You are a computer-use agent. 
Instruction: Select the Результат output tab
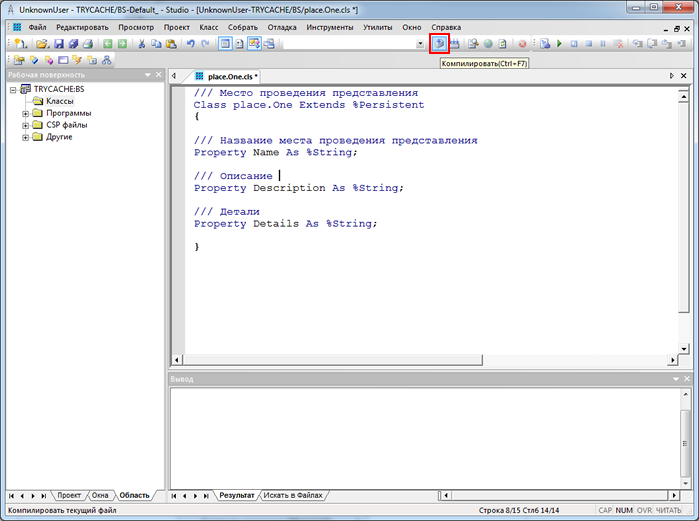tap(236, 495)
